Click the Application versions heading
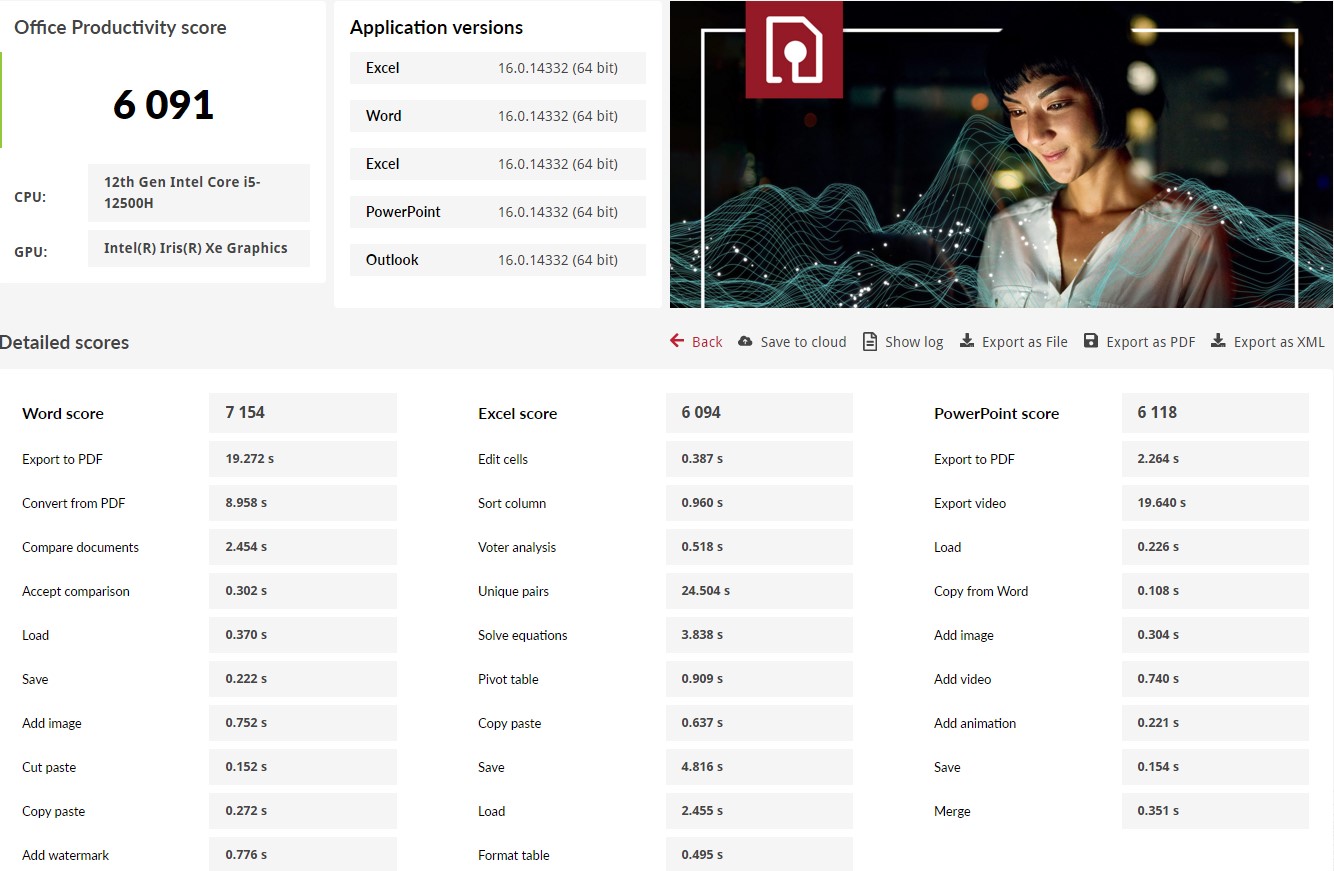This screenshot has width=1334, height=871. click(436, 28)
